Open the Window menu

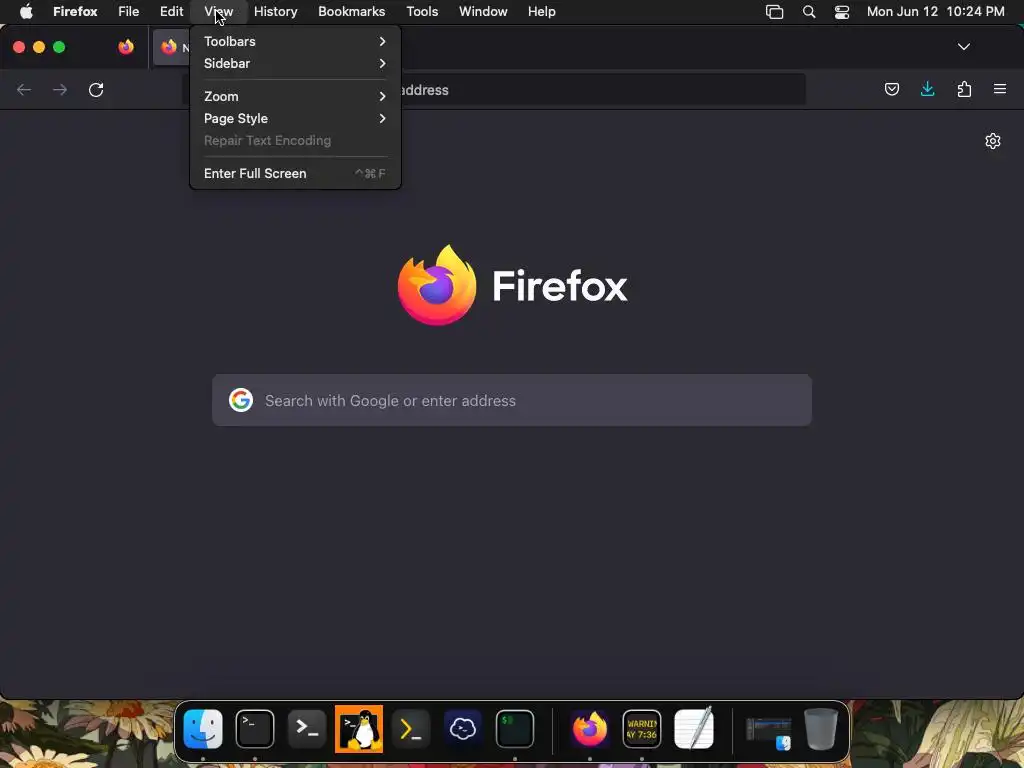tap(483, 11)
